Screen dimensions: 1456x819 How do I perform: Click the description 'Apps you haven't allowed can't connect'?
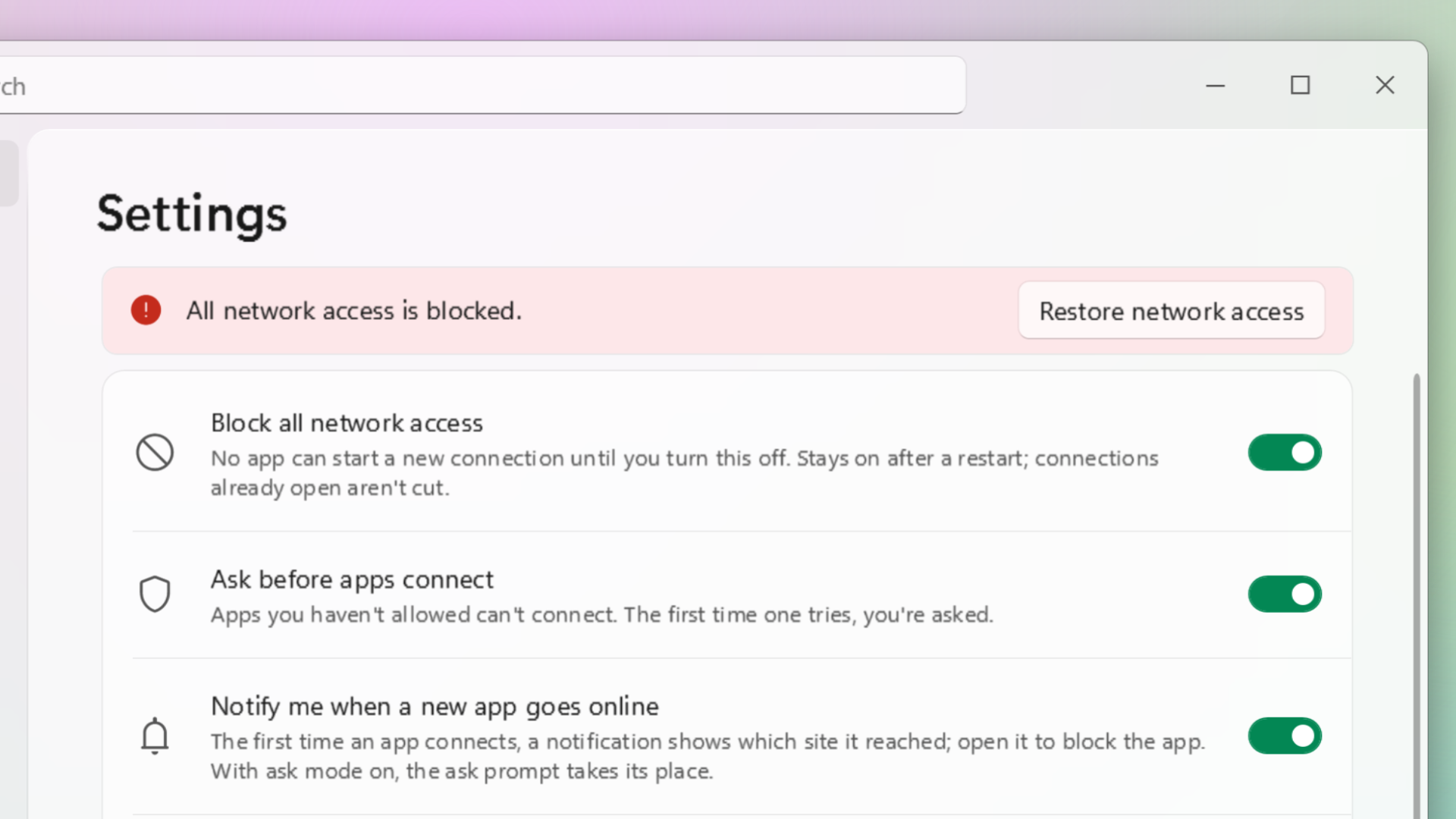(x=602, y=615)
